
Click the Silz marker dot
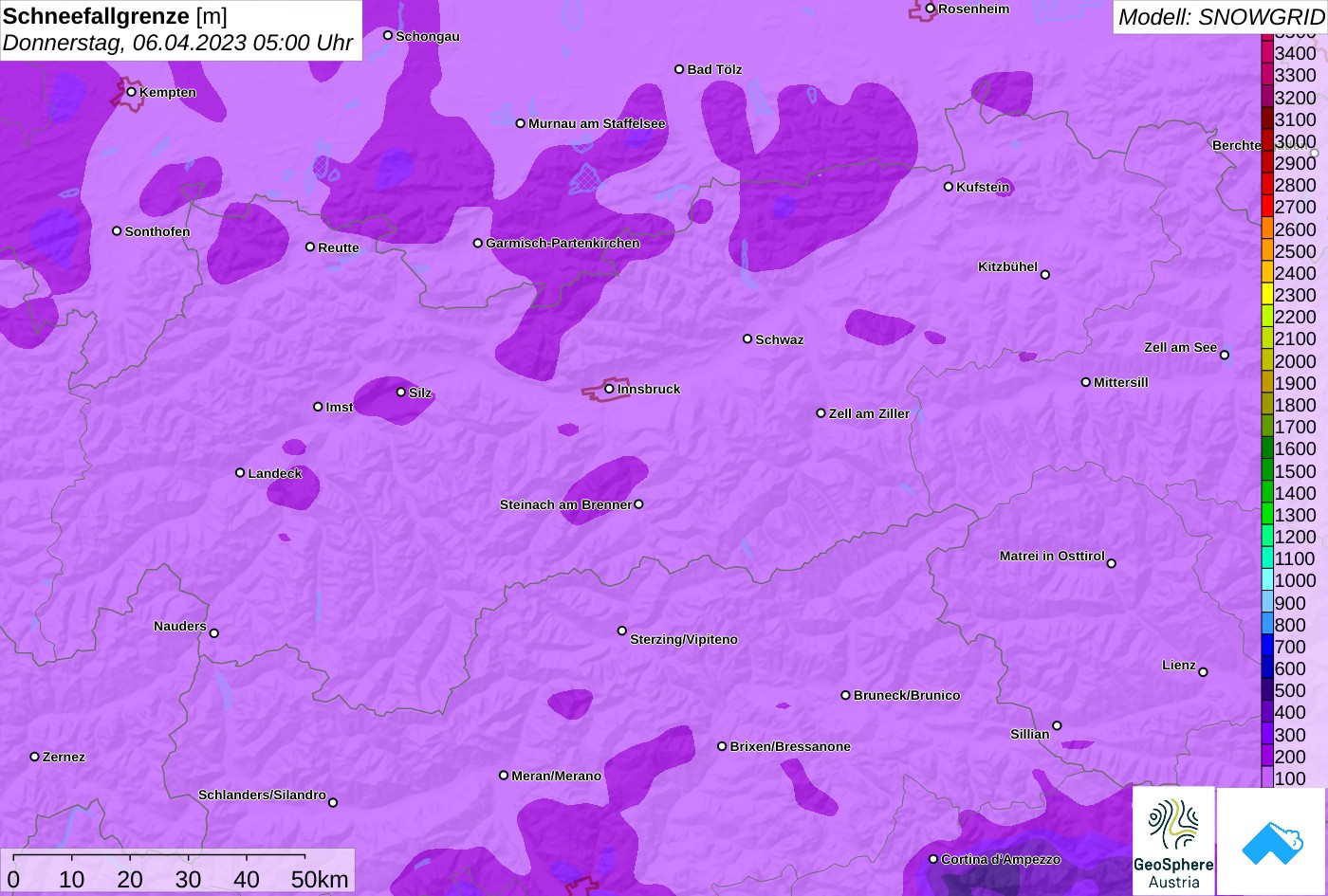(x=401, y=392)
